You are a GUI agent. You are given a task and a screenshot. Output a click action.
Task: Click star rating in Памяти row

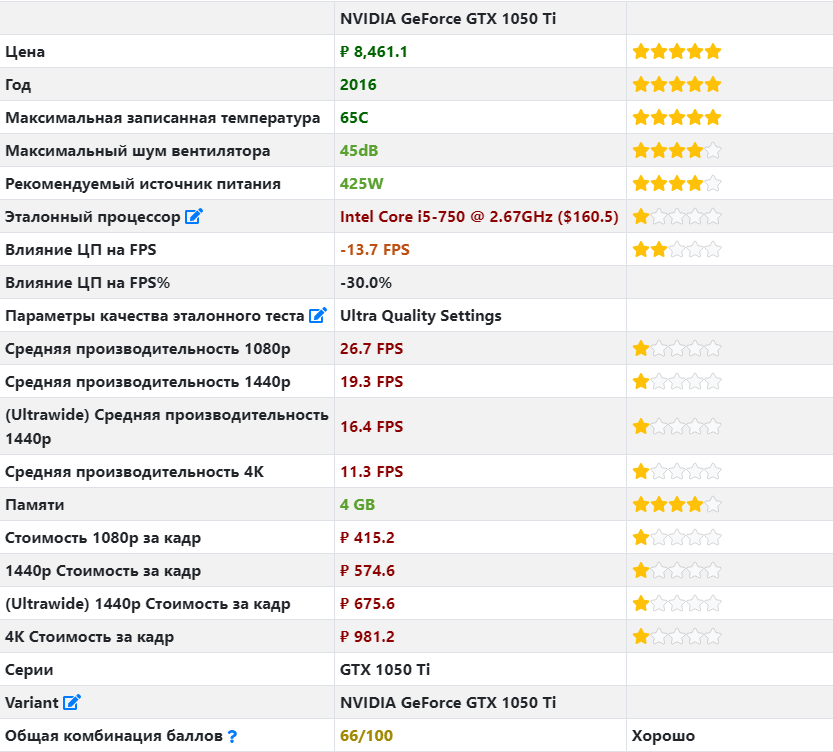[x=677, y=505]
